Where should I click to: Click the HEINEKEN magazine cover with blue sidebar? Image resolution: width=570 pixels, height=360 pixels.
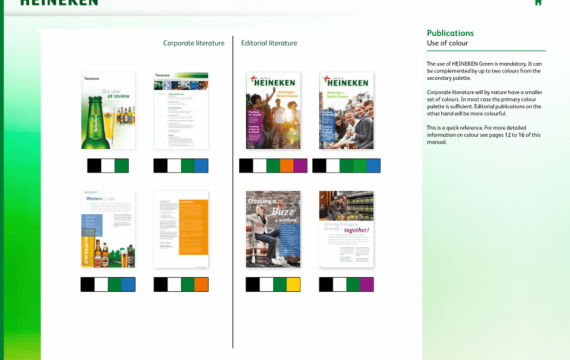pos(346,111)
